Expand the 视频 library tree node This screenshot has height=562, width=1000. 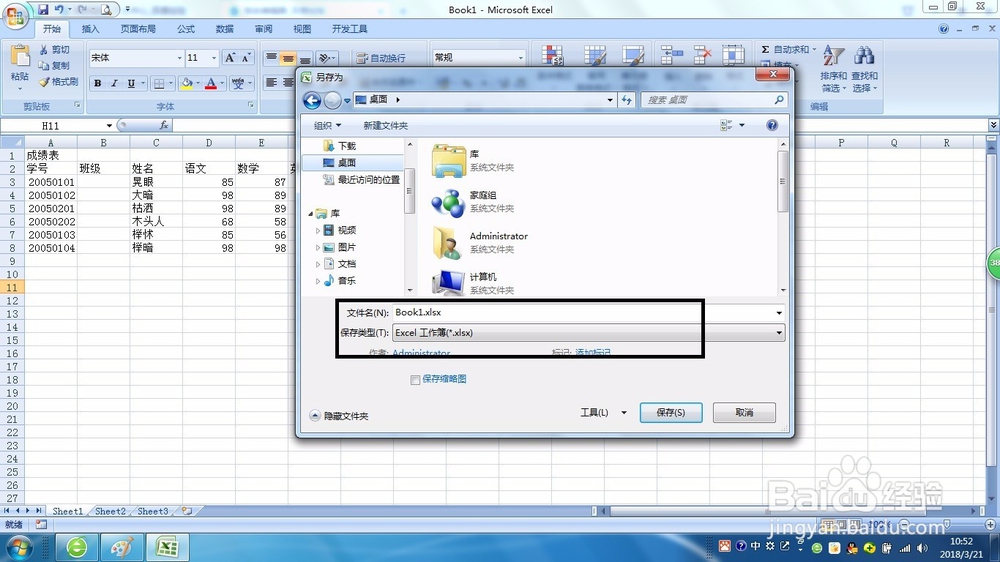318,230
